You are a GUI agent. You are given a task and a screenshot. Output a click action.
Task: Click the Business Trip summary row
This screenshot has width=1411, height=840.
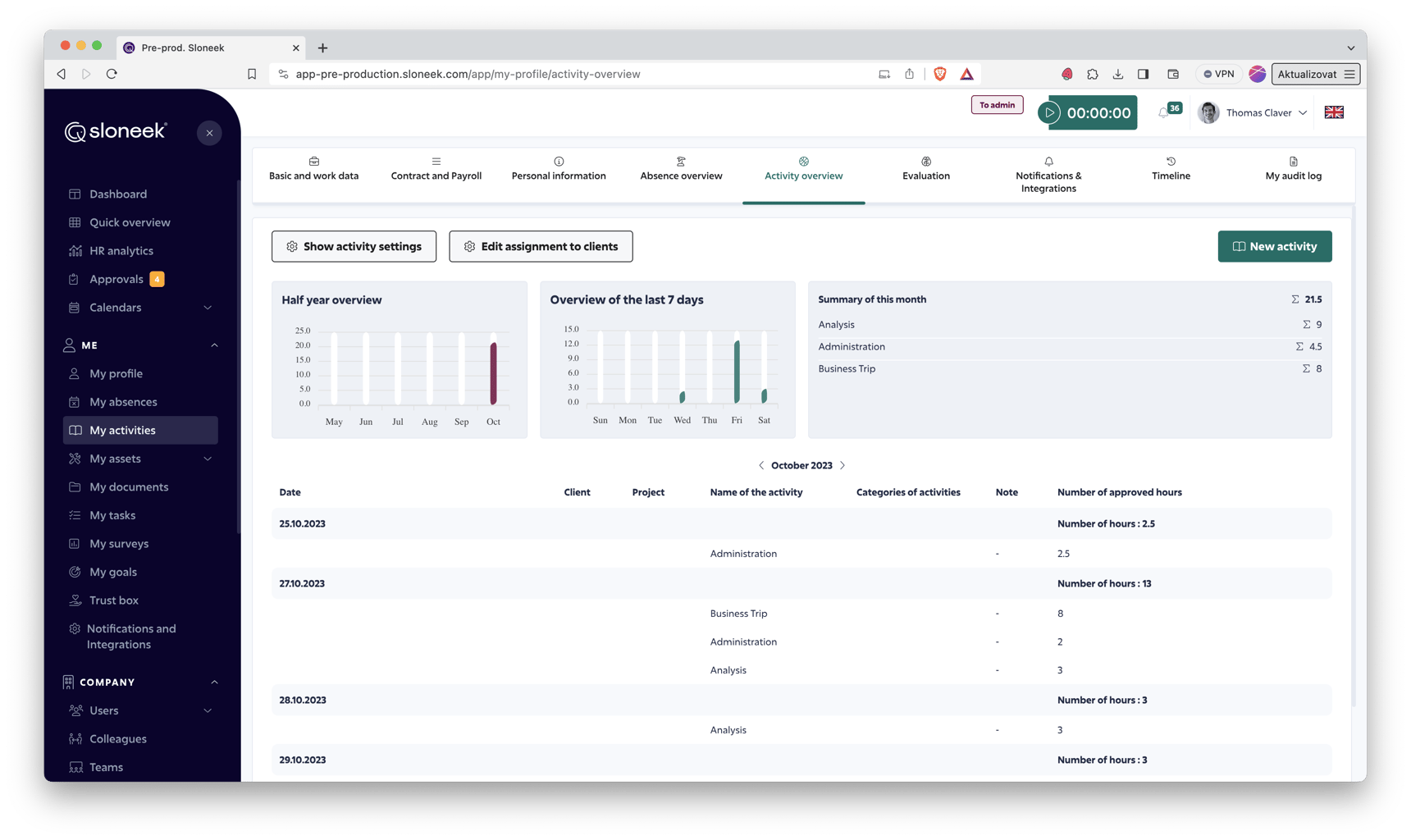[1070, 369]
